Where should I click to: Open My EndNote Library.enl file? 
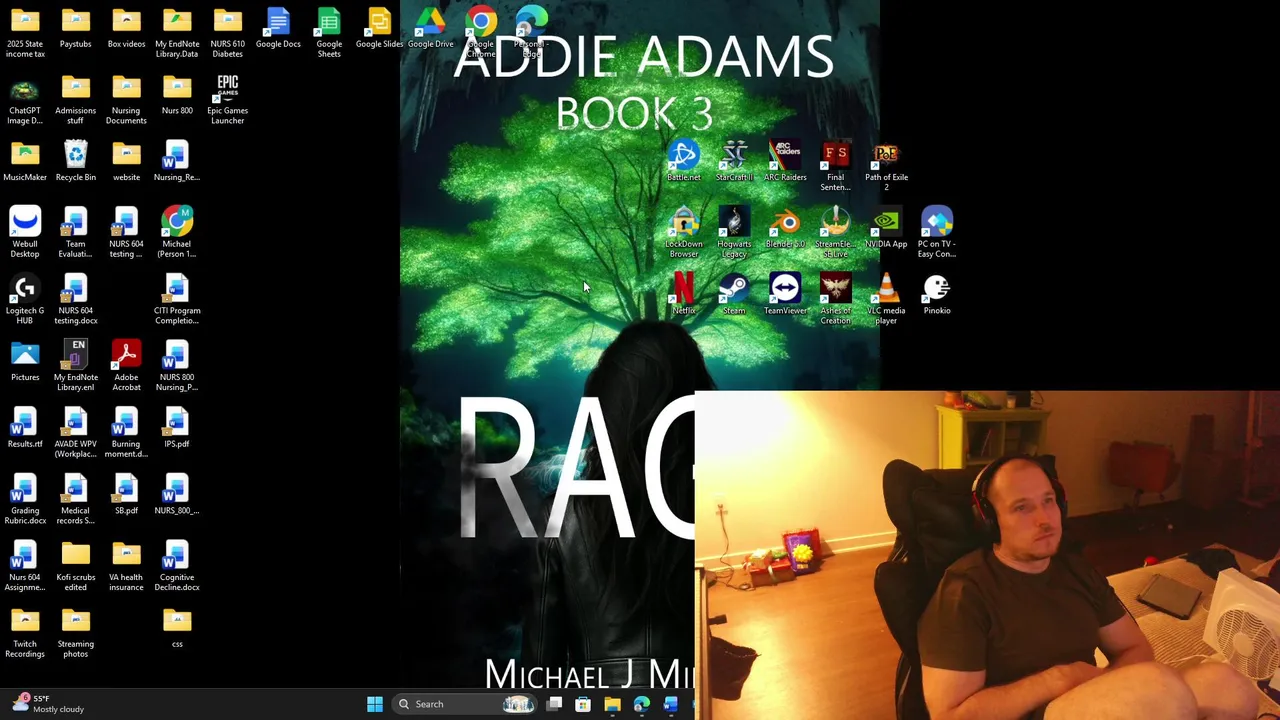[x=76, y=366]
